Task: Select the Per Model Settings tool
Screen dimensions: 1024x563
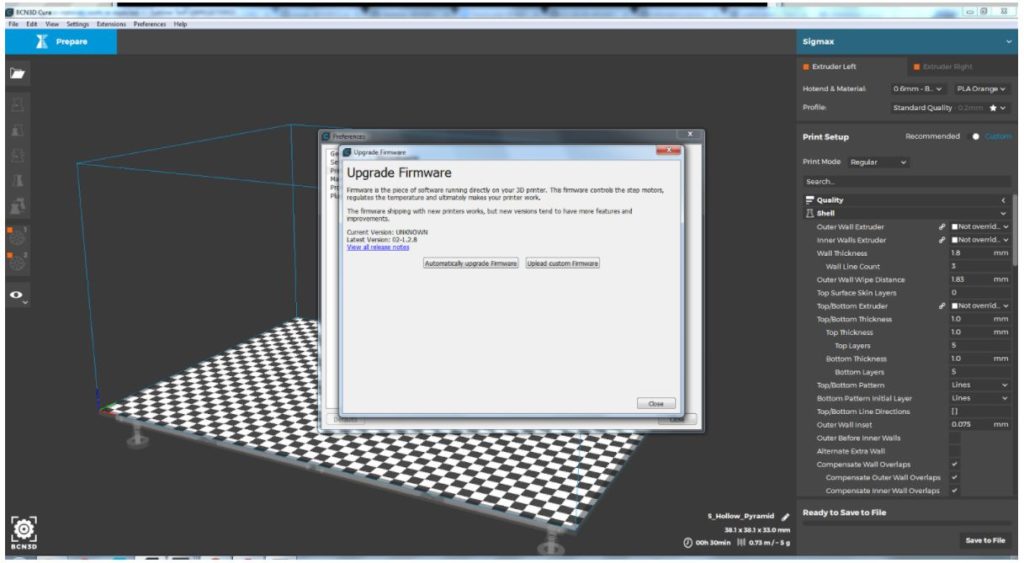Action: (x=17, y=206)
